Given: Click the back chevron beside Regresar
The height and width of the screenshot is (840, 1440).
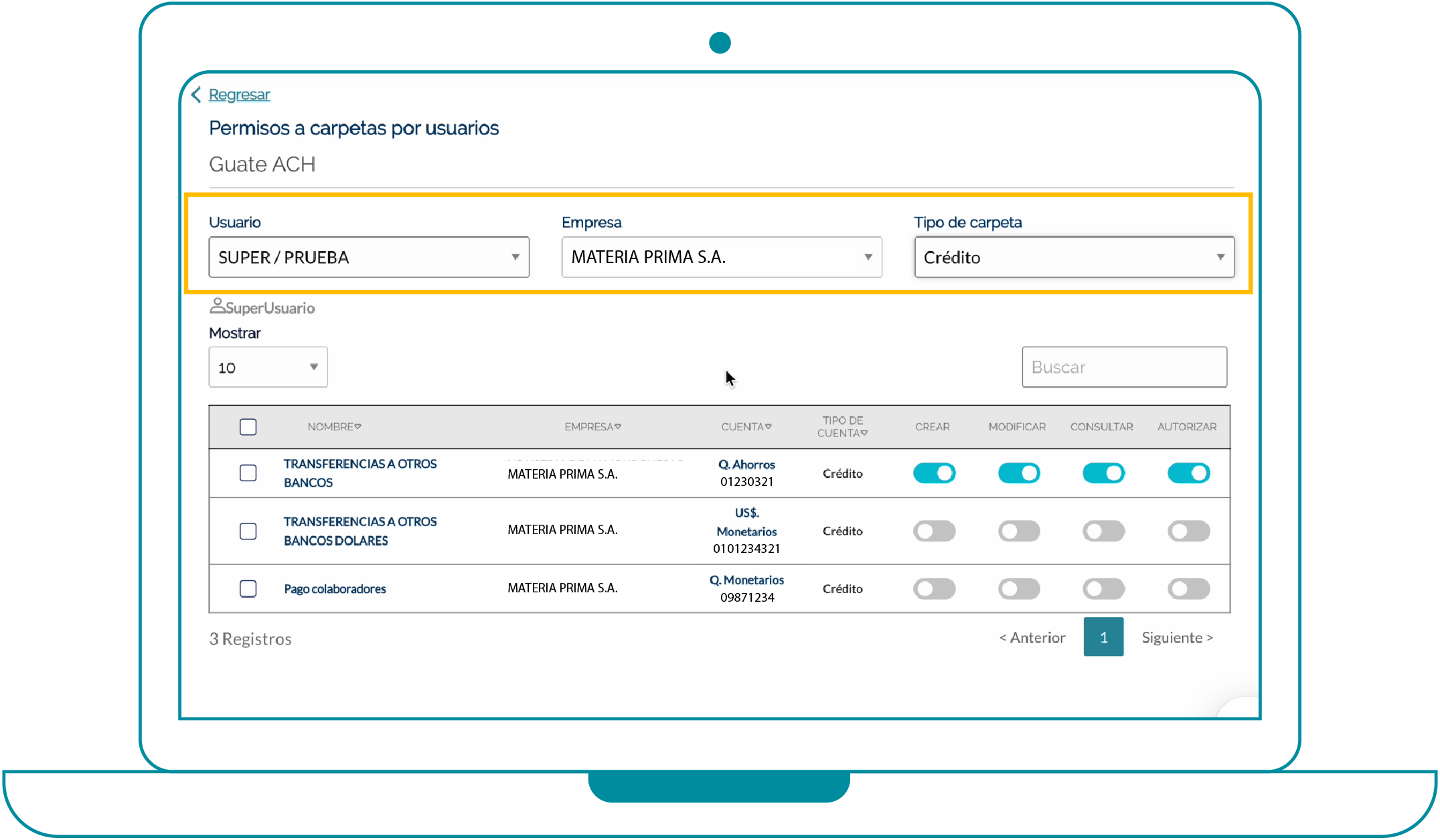Looking at the screenshot, I should [x=196, y=95].
